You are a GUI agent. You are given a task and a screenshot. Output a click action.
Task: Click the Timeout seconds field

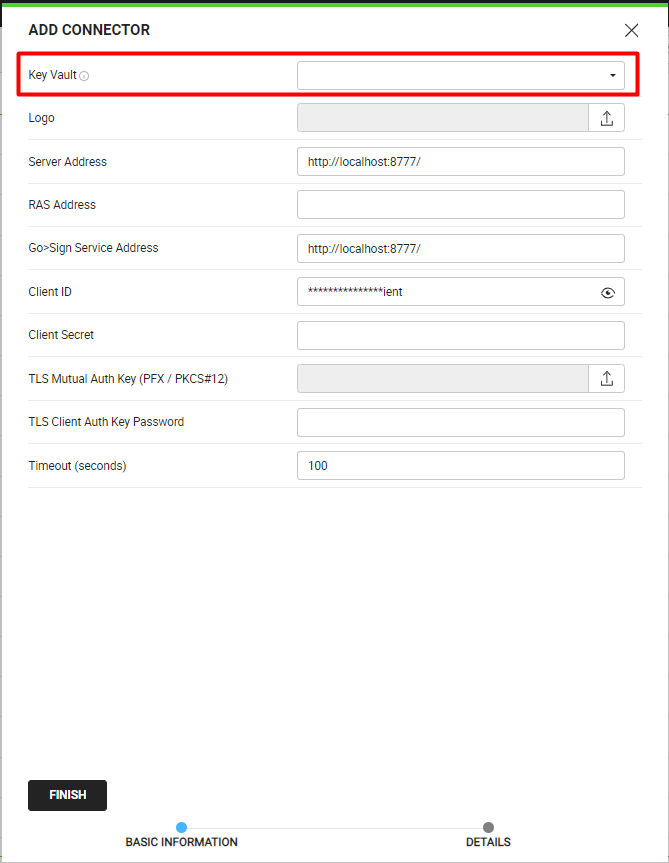click(x=460, y=466)
